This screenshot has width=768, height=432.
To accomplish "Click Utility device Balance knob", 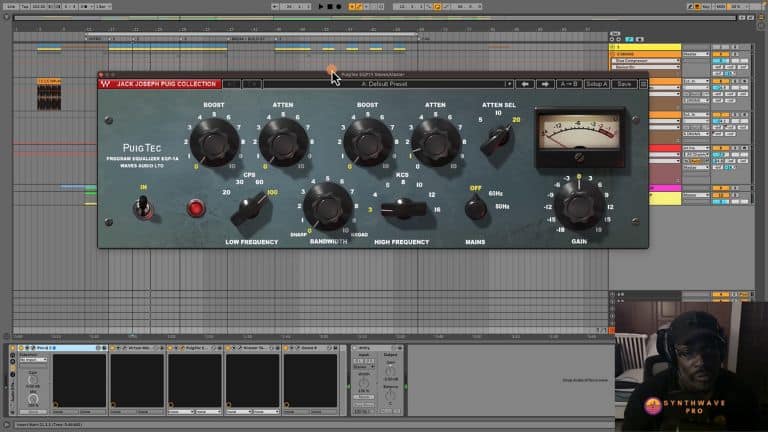I will [390, 395].
